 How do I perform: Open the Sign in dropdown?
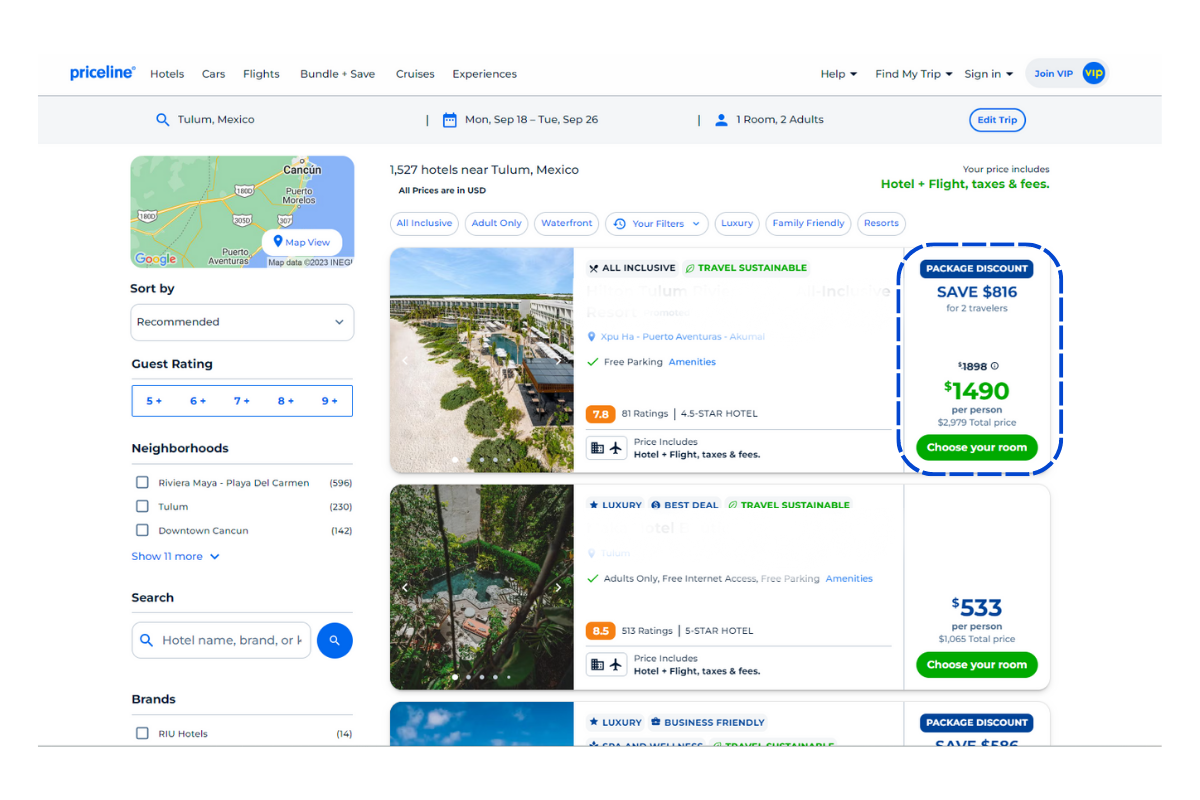point(988,74)
